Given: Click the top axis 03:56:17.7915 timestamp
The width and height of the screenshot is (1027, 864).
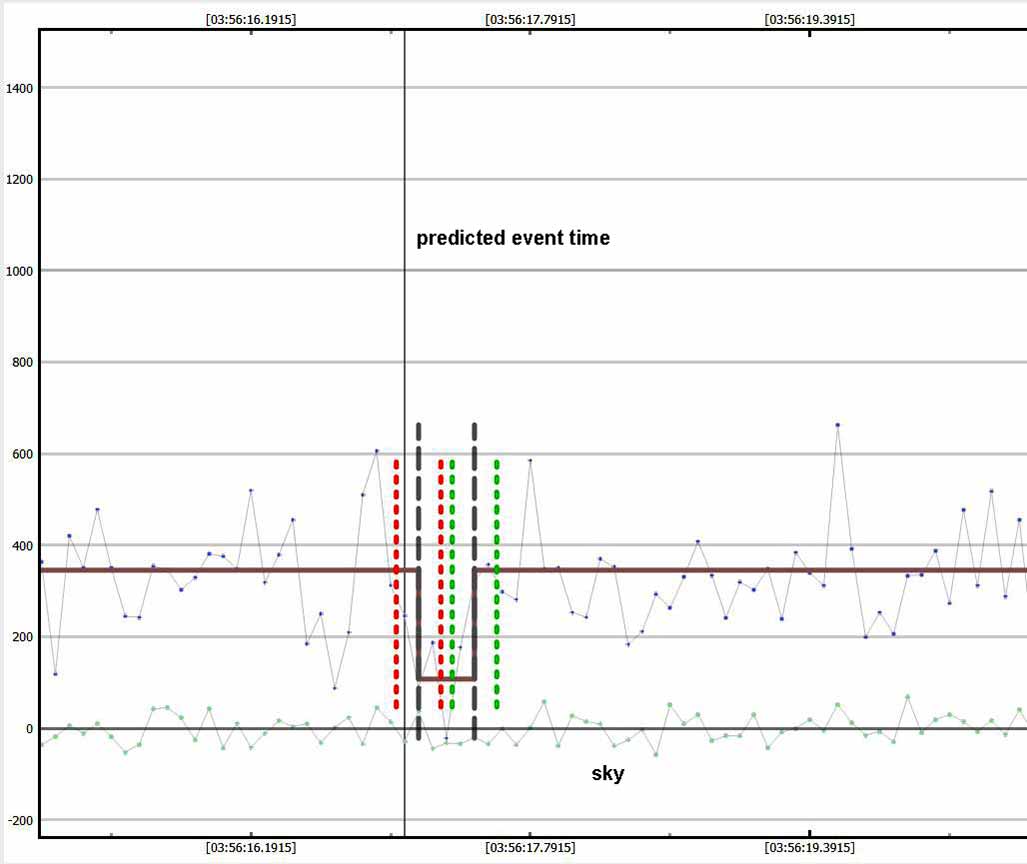Looking at the screenshot, I should [x=530, y=19].
